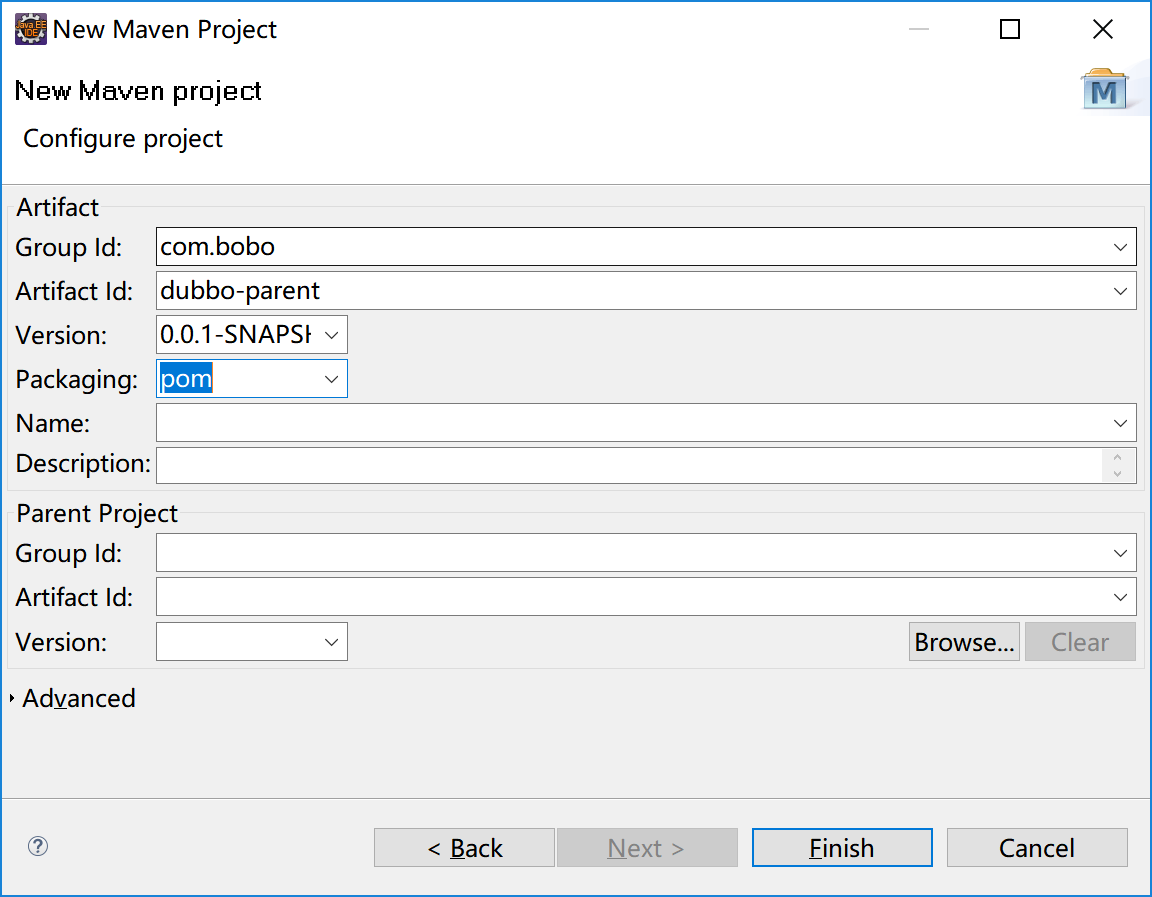Viewport: 1152px width, 897px height.
Task: Maximize the New Maven Project window
Action: (x=1010, y=29)
